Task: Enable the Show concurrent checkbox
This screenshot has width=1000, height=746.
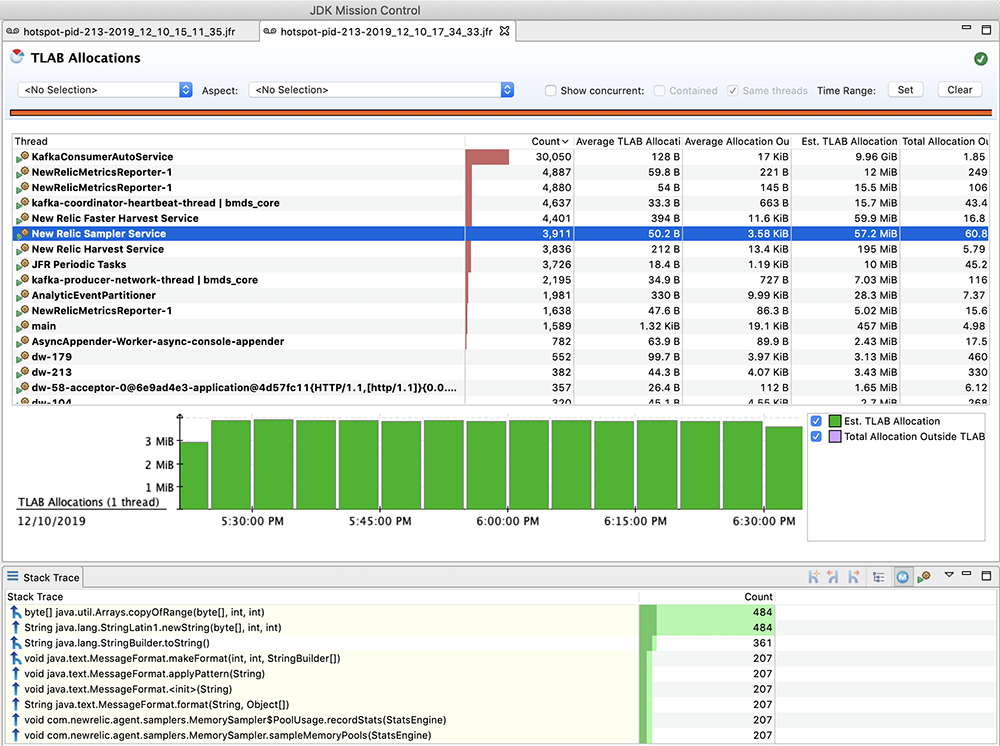Action: coord(550,90)
